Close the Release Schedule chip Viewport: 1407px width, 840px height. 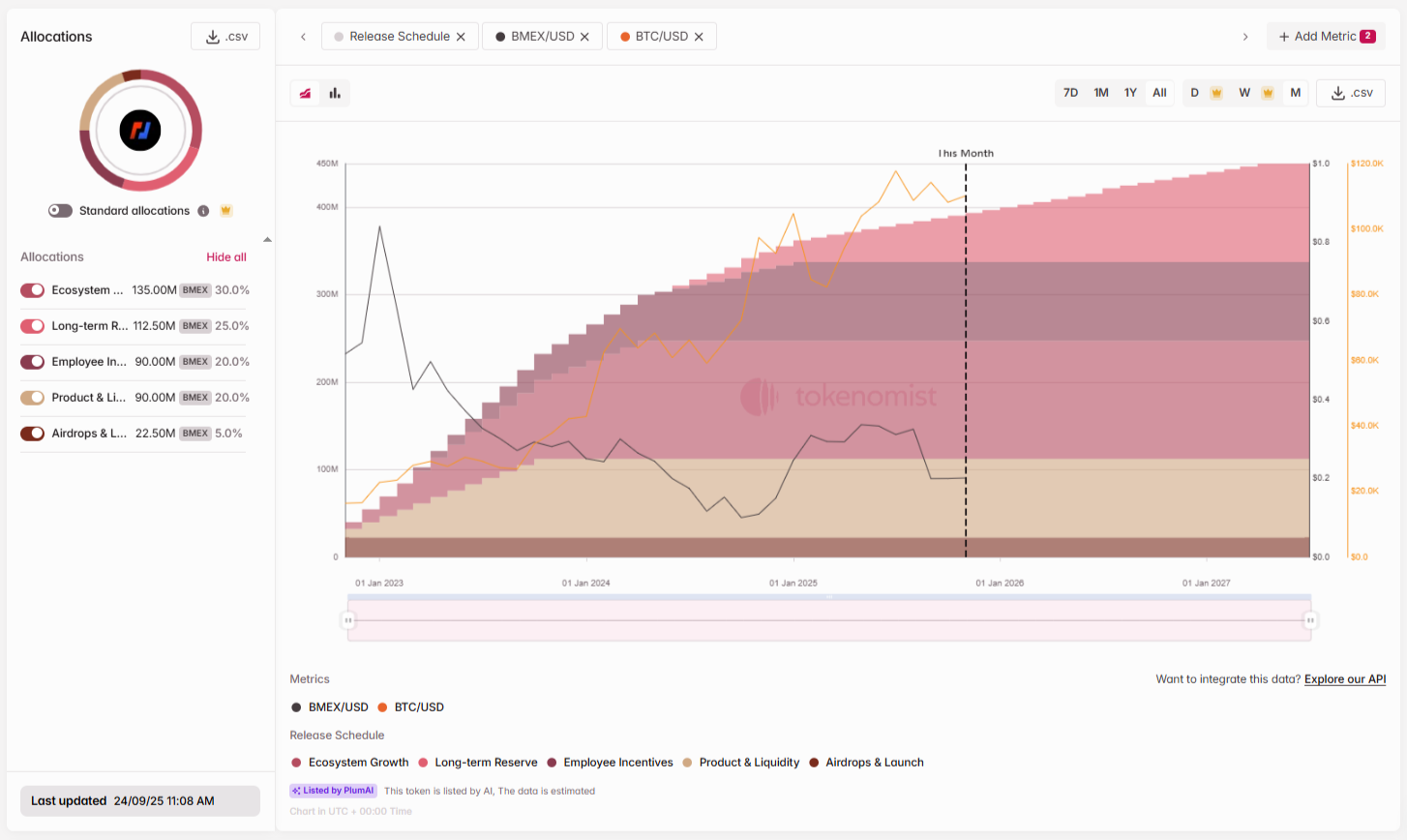point(461,37)
